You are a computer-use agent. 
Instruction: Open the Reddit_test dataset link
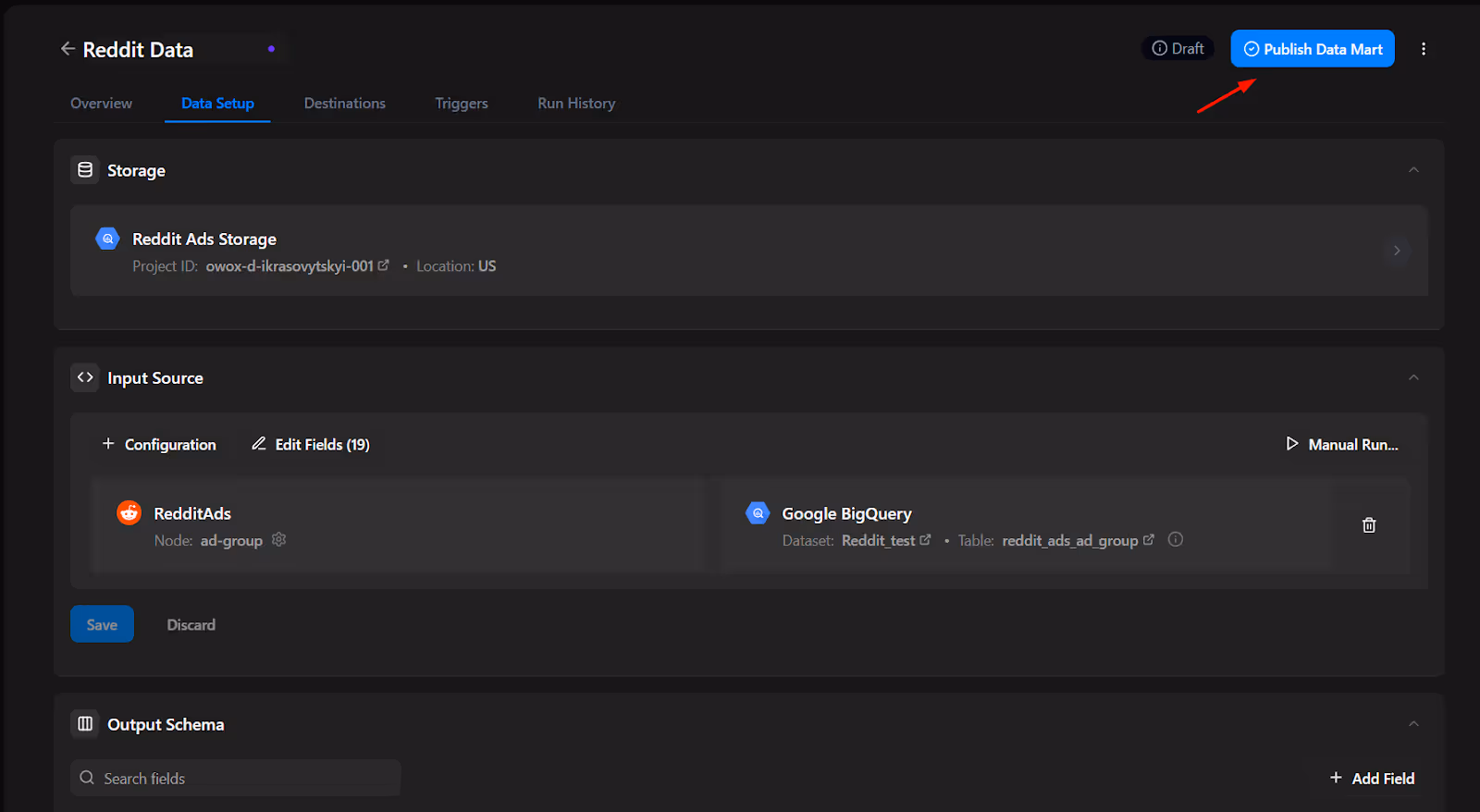coord(878,540)
